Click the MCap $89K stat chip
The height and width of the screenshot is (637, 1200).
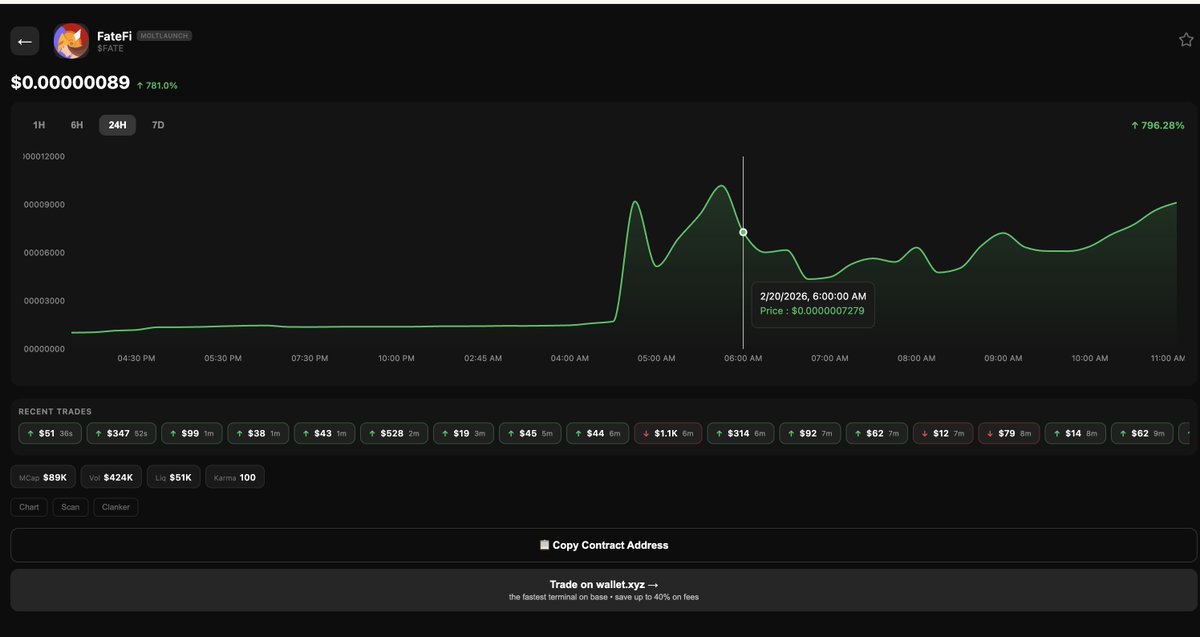(41, 477)
